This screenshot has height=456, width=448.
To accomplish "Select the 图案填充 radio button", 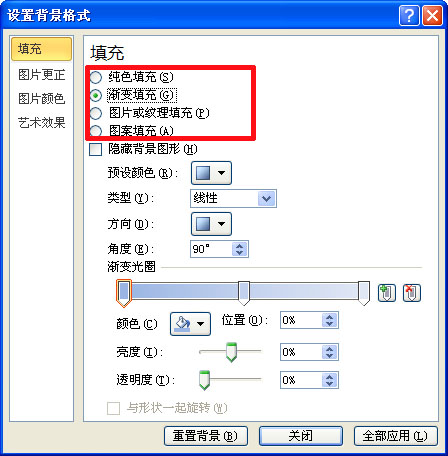I will coord(96,131).
